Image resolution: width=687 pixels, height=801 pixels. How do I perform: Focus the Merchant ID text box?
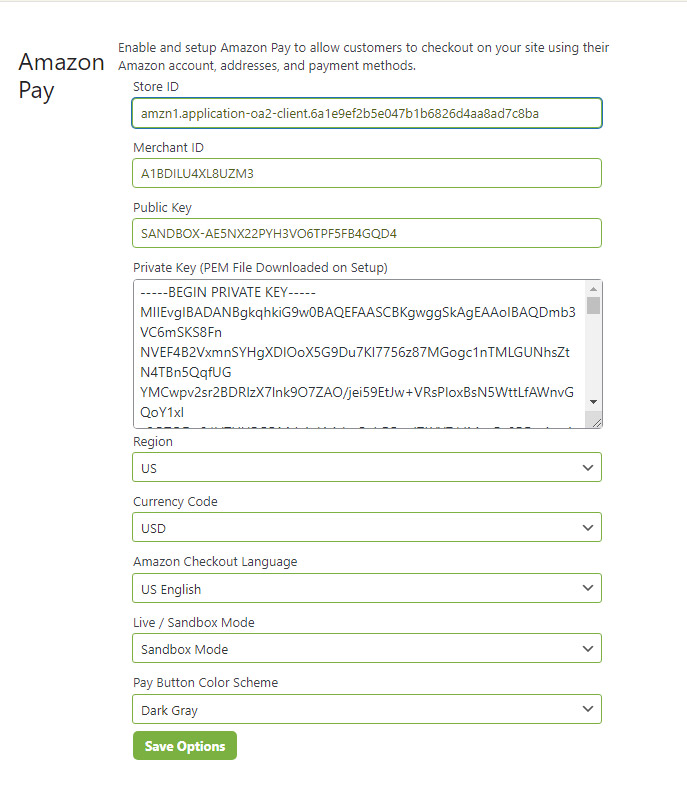pos(366,173)
